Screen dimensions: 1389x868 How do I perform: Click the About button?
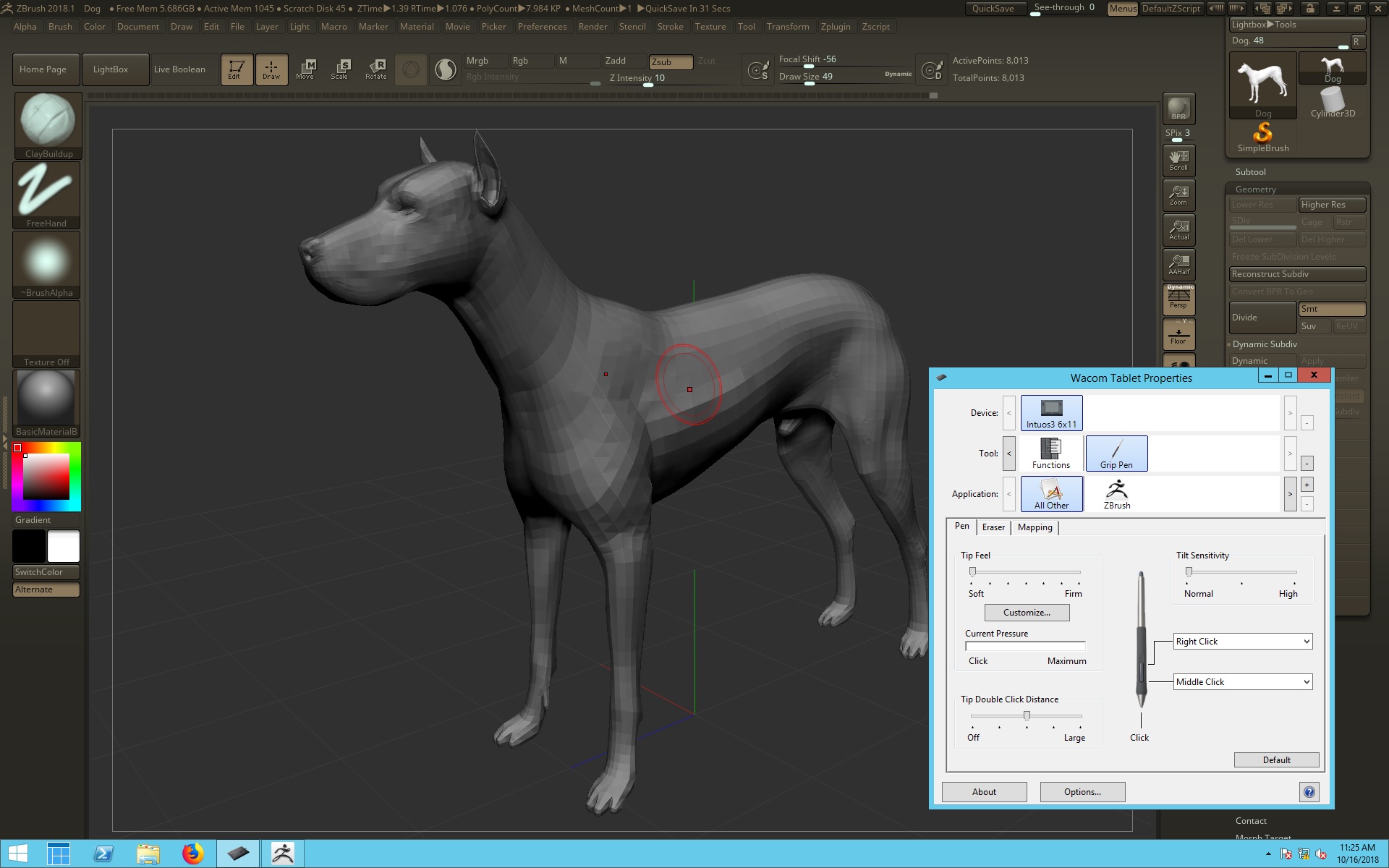(984, 792)
